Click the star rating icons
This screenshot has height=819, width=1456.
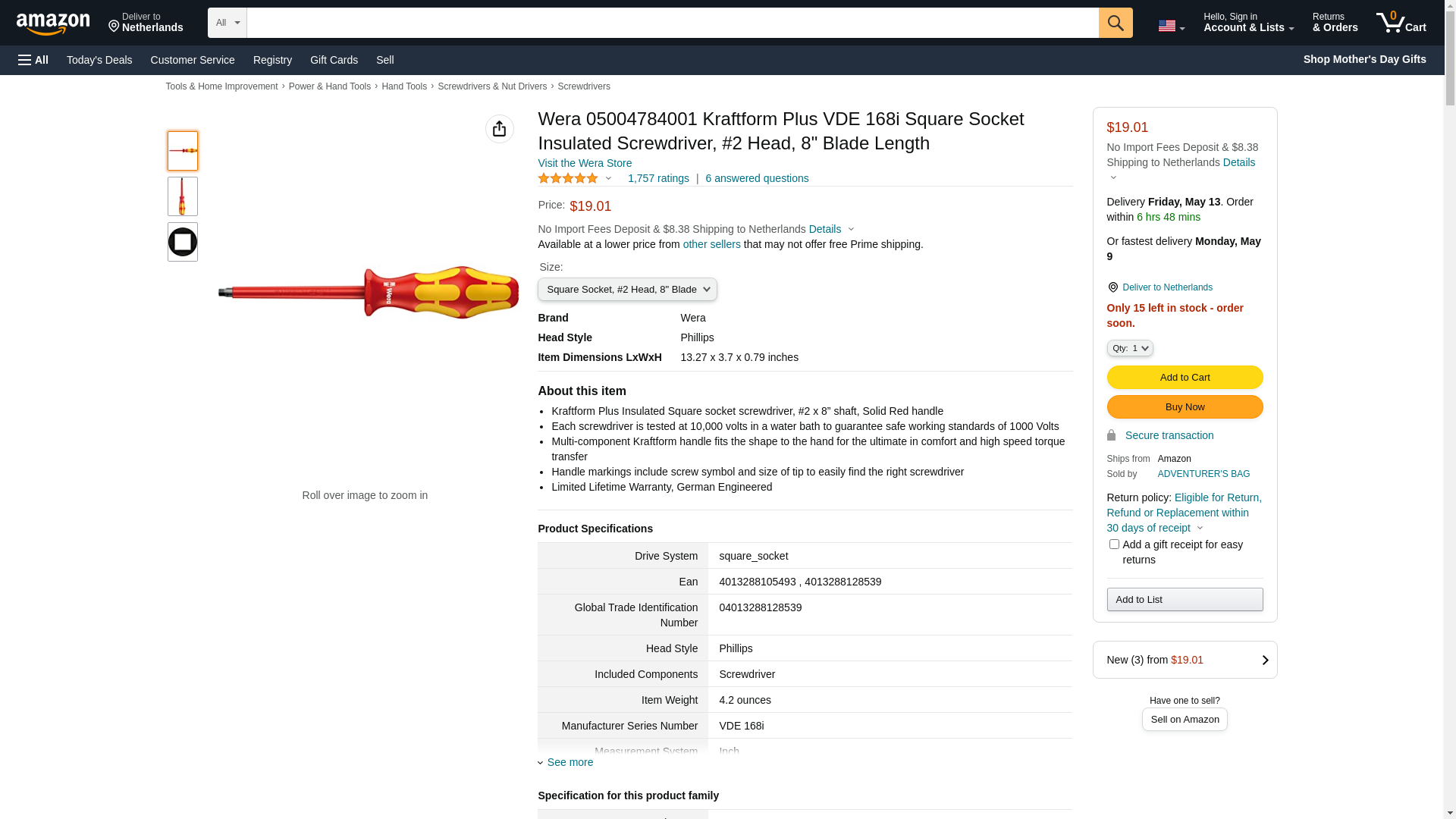(568, 178)
